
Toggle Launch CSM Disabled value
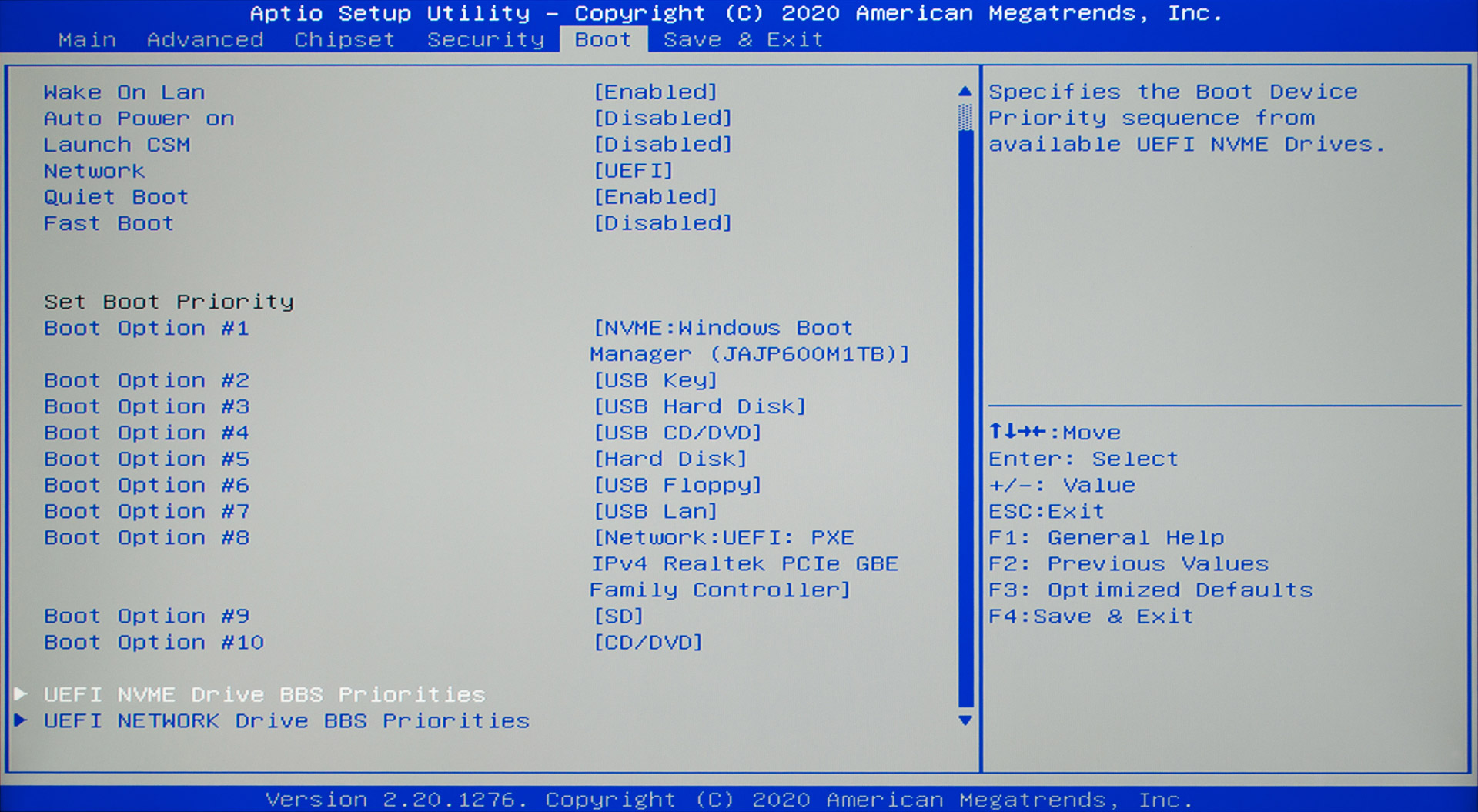point(663,145)
